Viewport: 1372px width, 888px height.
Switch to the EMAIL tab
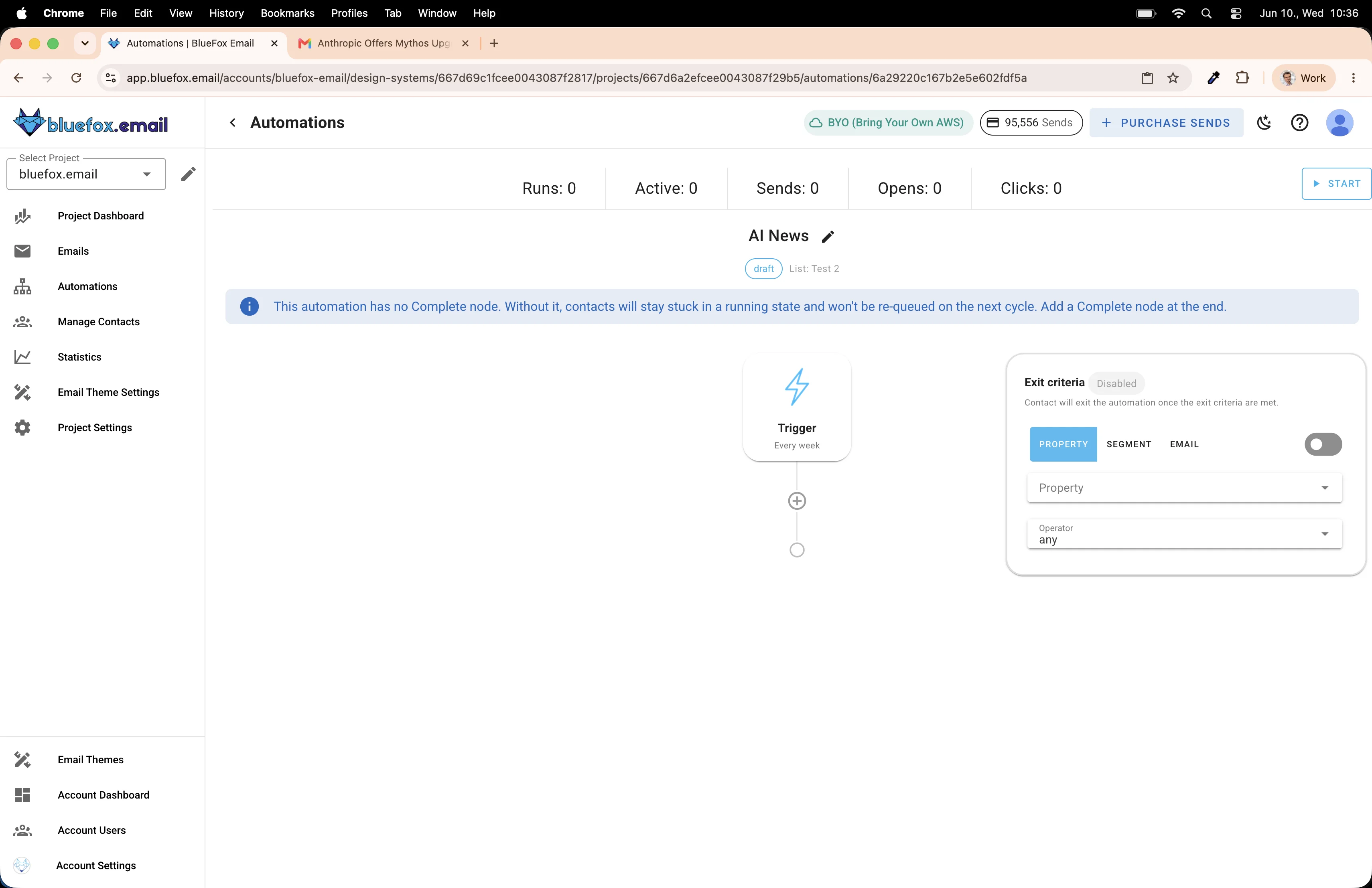[x=1184, y=444]
